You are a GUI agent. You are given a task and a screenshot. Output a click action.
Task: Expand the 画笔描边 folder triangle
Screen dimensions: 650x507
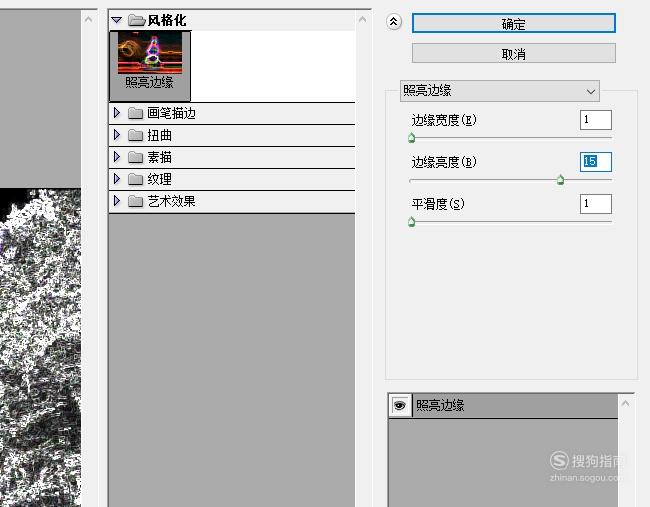click(x=117, y=112)
